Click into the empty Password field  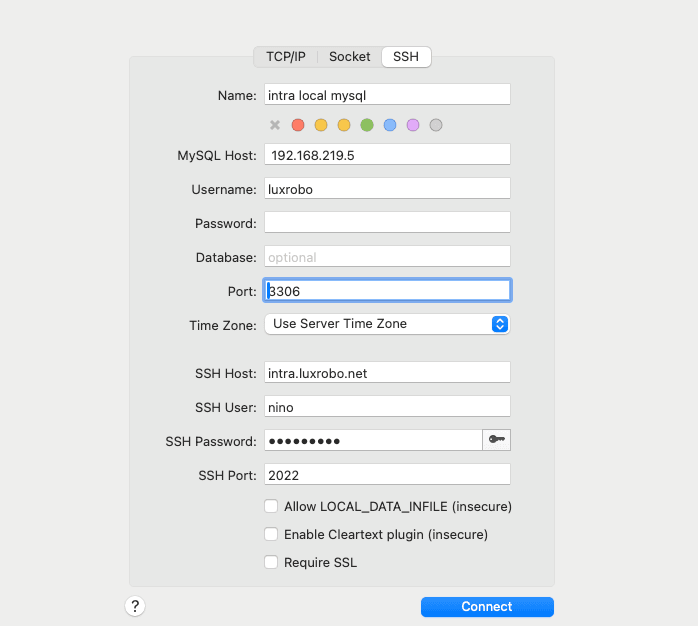pyautogui.click(x=387, y=222)
